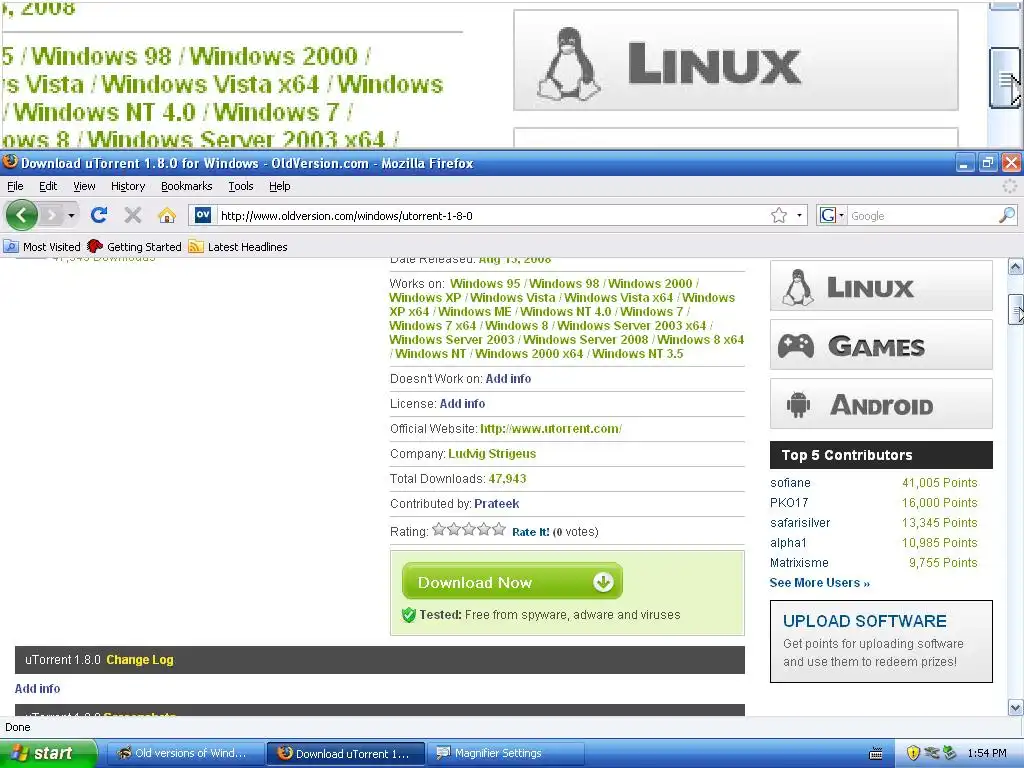1024x768 pixels.
Task: Click the Android robot icon
Action: pyautogui.click(x=798, y=405)
